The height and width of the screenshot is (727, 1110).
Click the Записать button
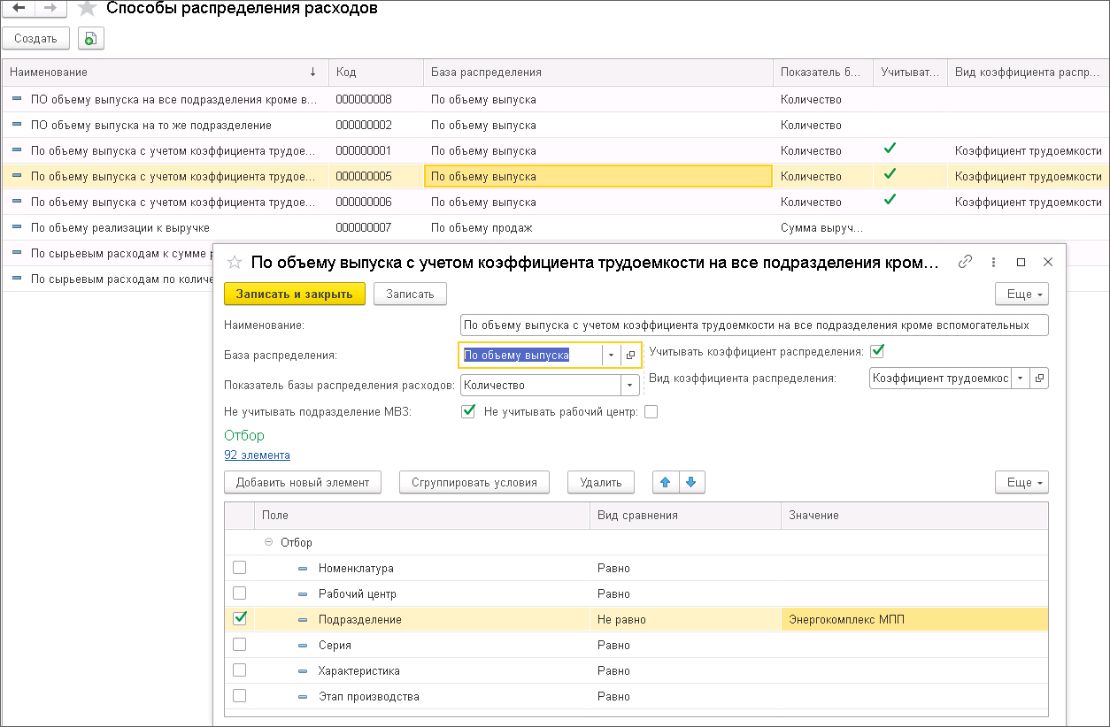coord(410,294)
